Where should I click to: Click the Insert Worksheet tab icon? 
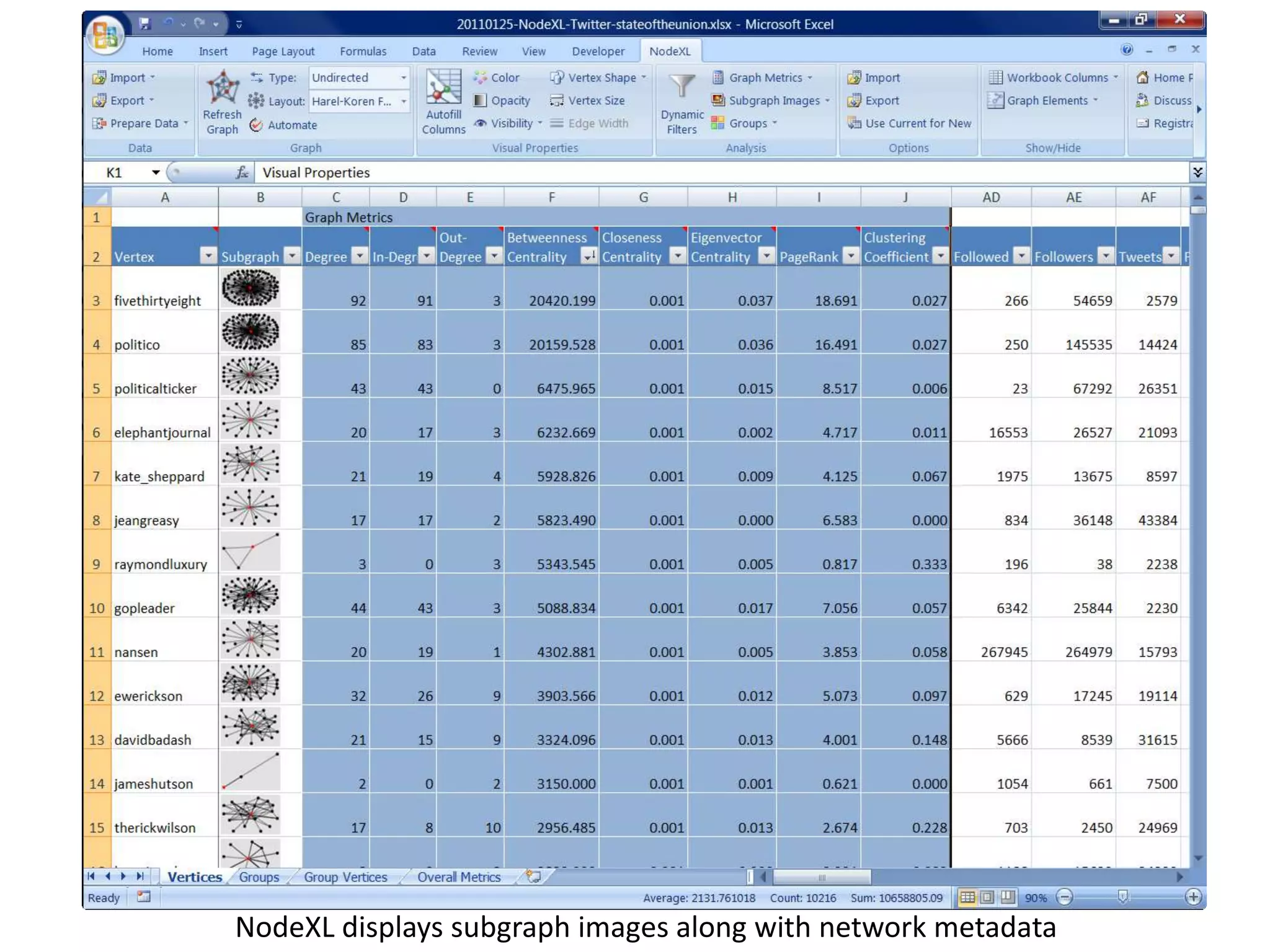coord(533,876)
